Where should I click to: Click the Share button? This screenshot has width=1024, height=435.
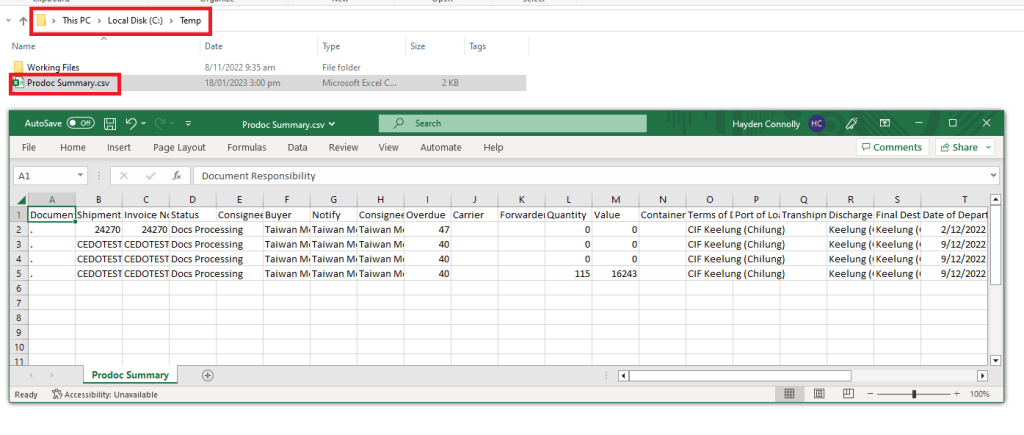click(x=965, y=148)
